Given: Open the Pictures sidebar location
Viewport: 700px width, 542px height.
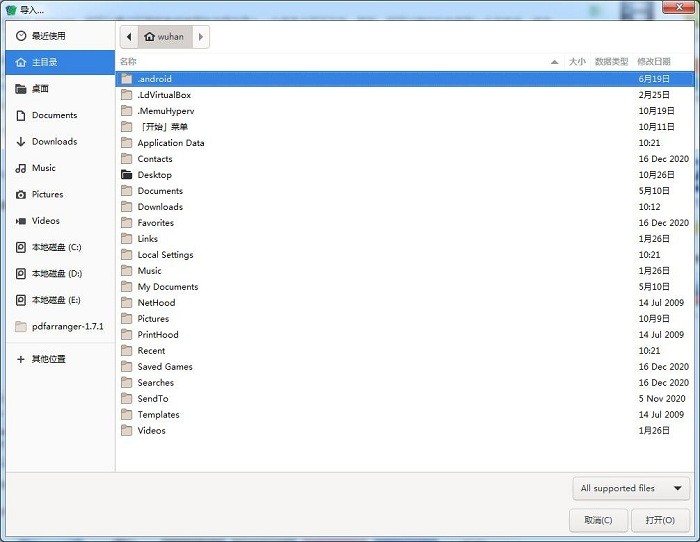Looking at the screenshot, I should (x=47, y=195).
